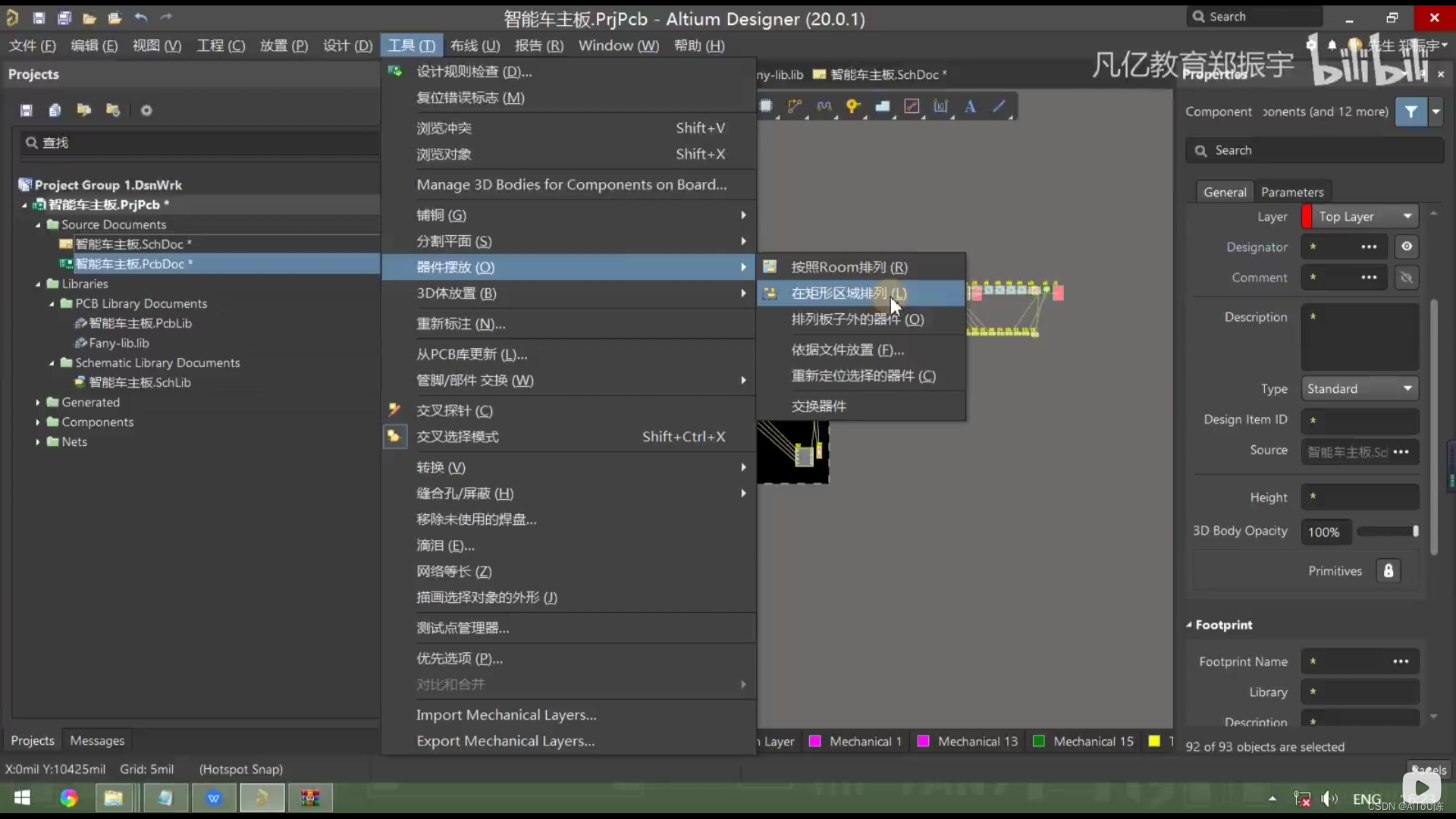Open Projects panel settings gear

(146, 111)
